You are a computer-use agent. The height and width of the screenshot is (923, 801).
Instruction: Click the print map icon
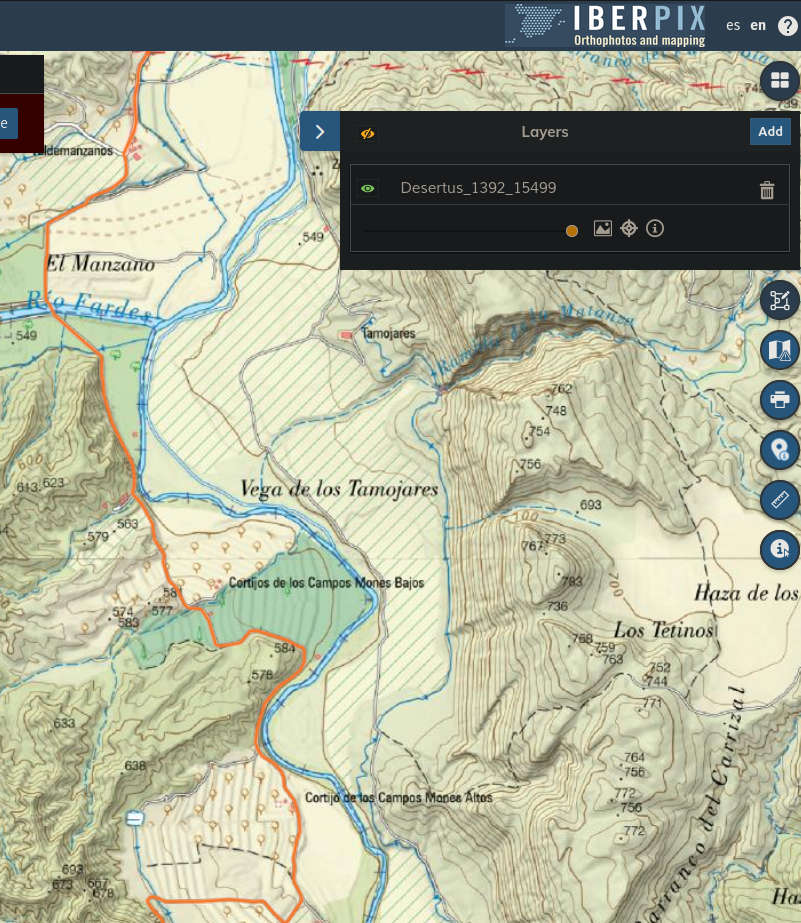click(780, 400)
